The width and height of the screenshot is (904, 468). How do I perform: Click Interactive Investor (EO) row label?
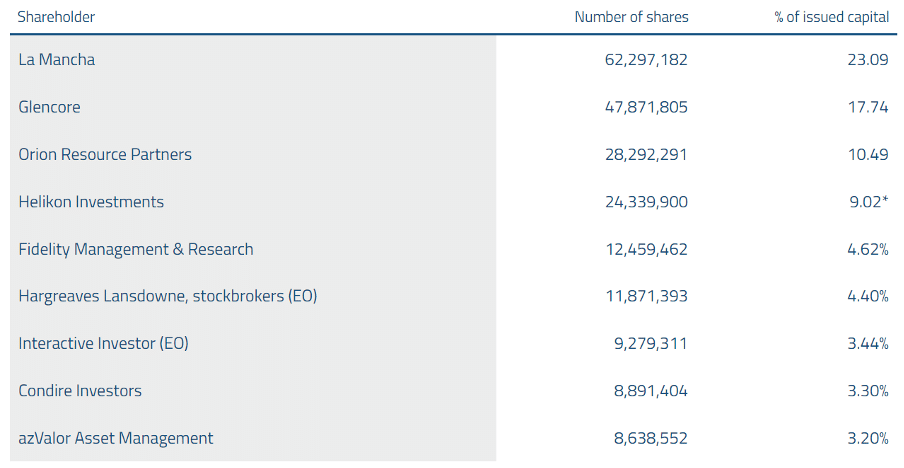103,343
